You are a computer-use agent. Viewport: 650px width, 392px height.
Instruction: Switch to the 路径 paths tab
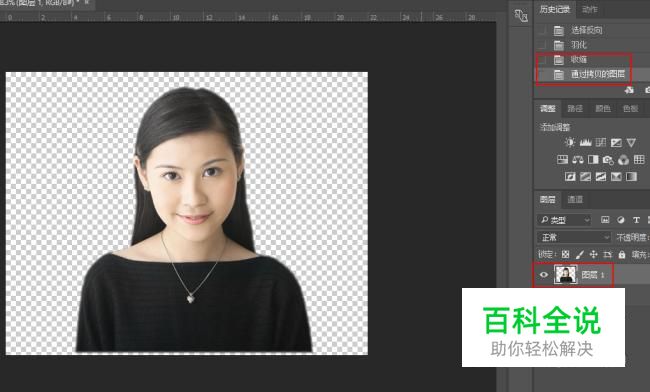click(575, 108)
